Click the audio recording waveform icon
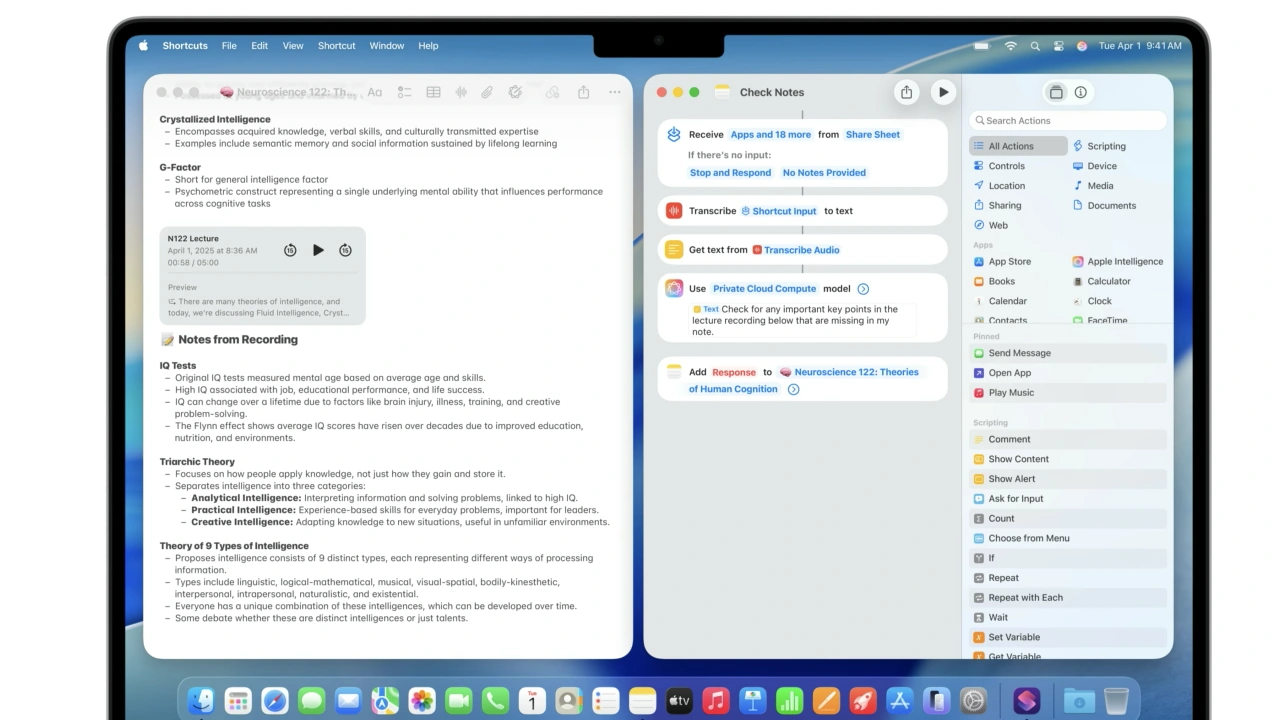 tap(461, 92)
